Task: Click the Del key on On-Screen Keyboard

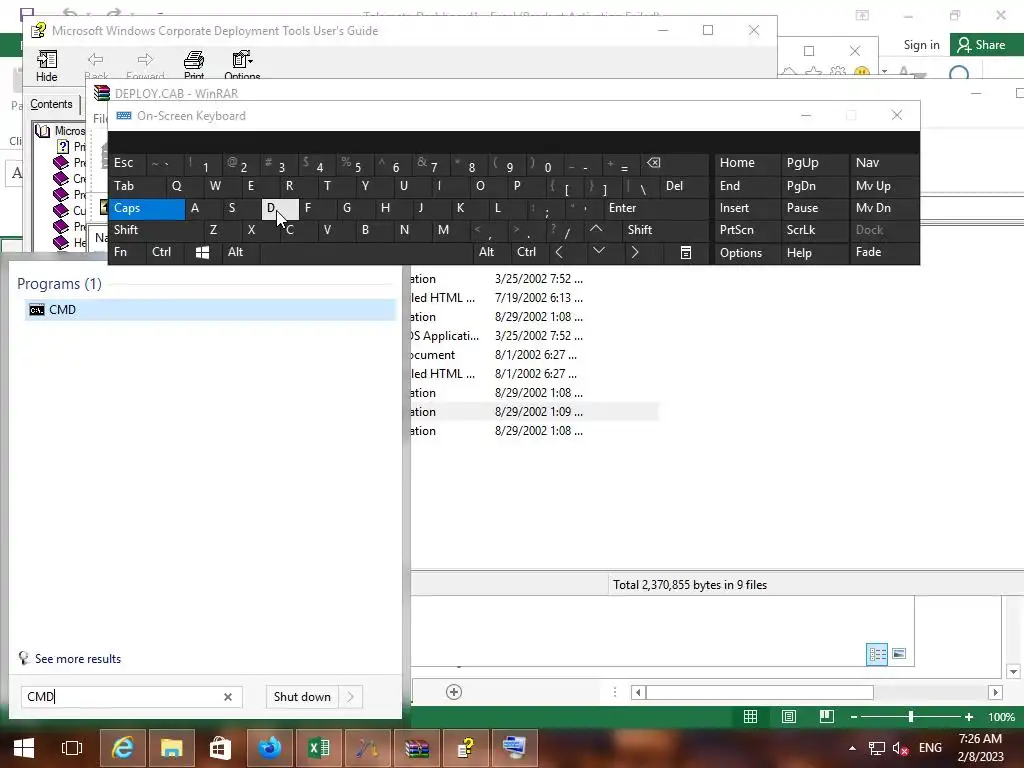Action: [x=684, y=186]
